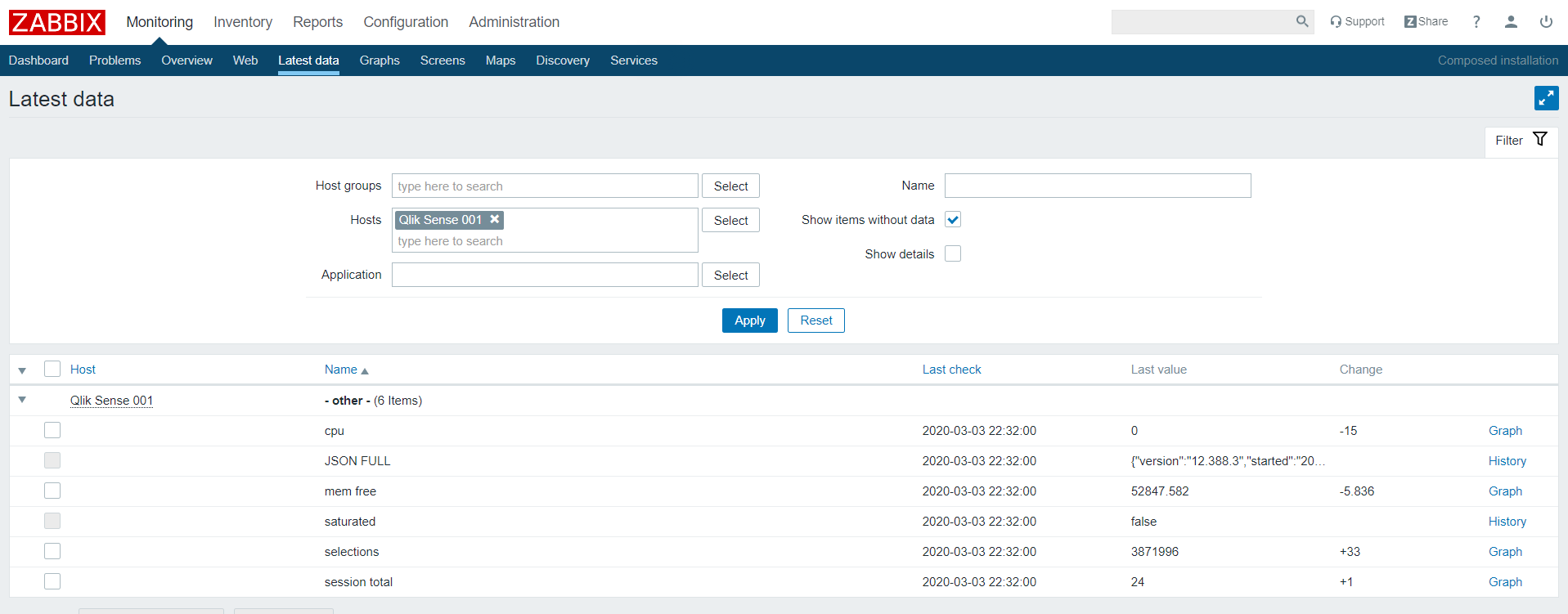This screenshot has height=614, width=1568.
Task: Click the search magnifier icon
Action: [x=1301, y=22]
